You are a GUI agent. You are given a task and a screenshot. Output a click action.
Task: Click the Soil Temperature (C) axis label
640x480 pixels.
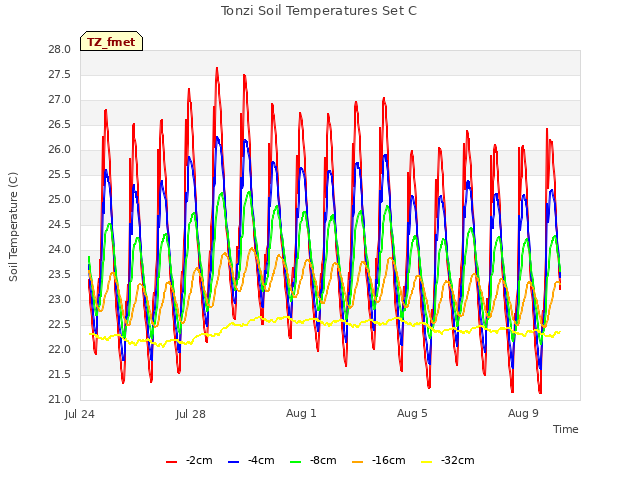13,227
